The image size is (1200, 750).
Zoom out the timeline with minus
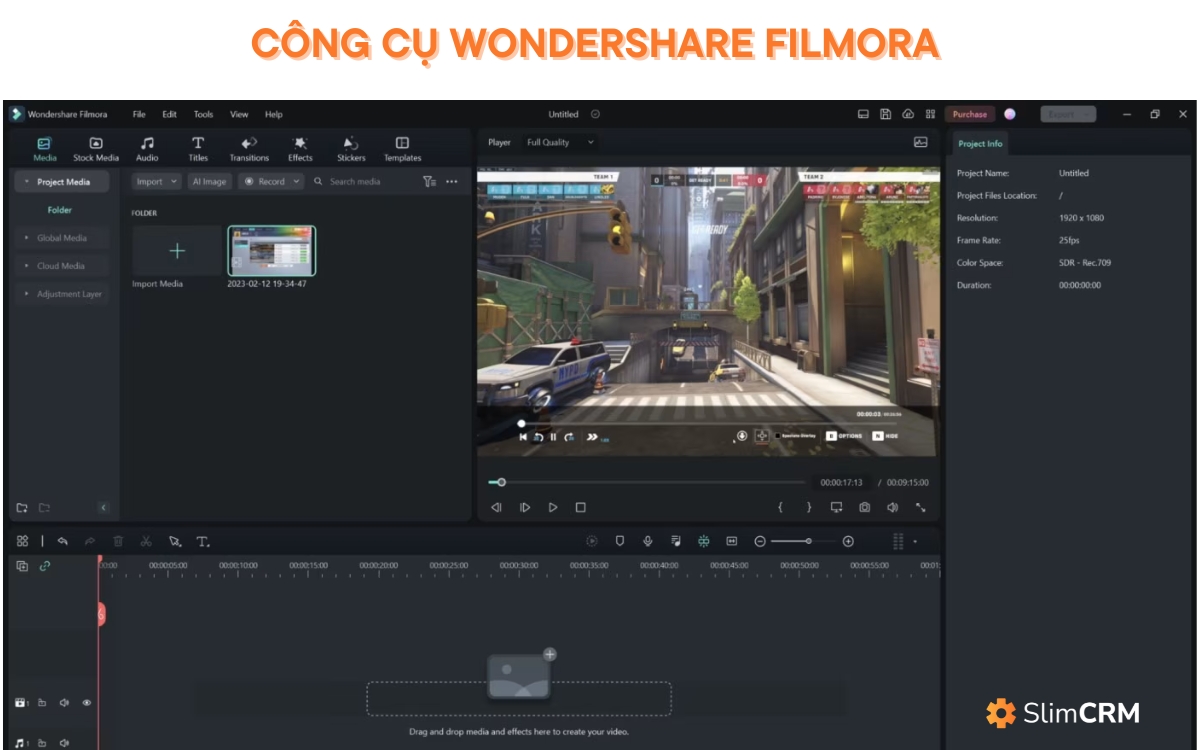pyautogui.click(x=760, y=541)
